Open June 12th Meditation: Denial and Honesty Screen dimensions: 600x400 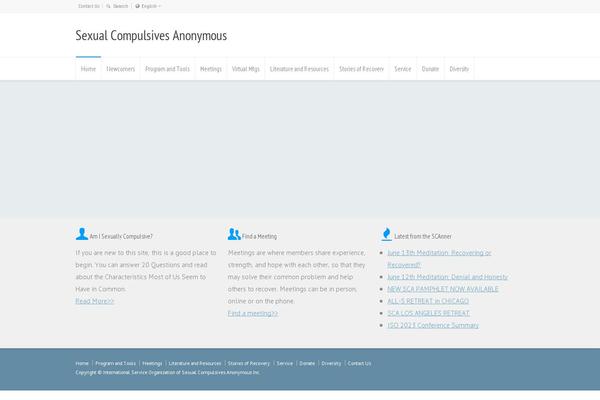[x=447, y=277]
